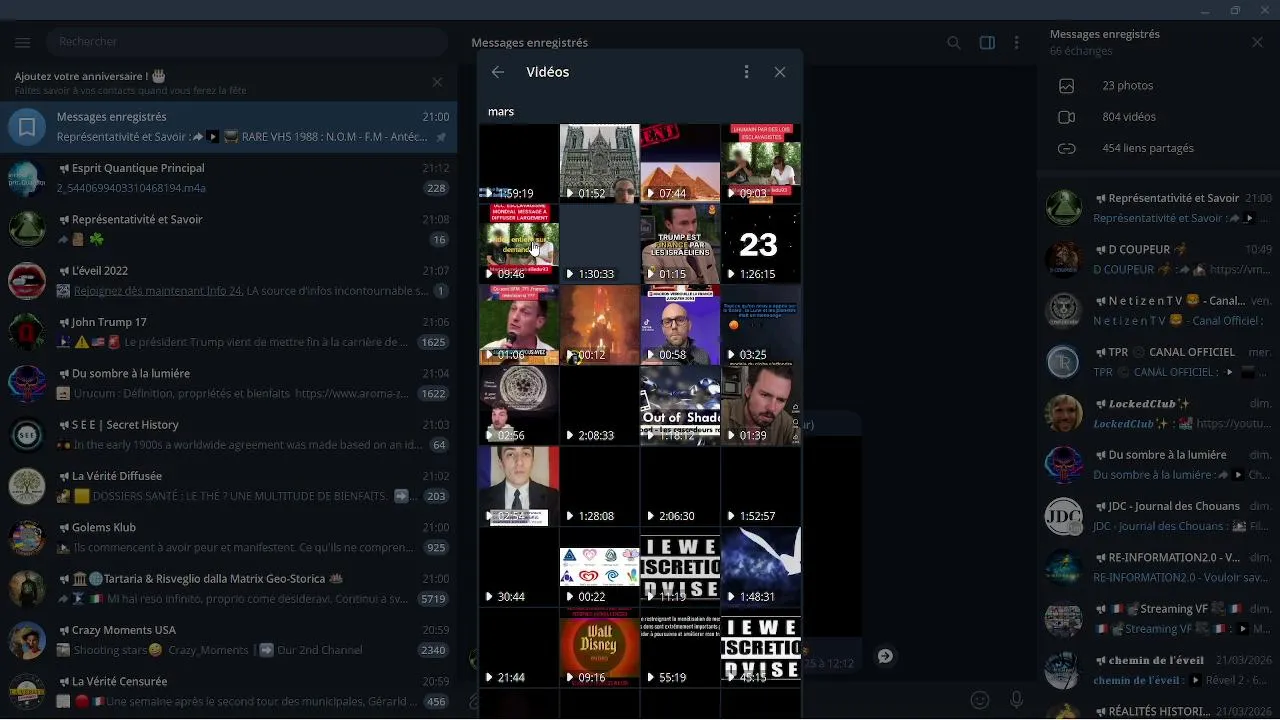Open the L'éveil 2022 channel
Image resolution: width=1280 pixels, height=720 pixels.
tap(228, 281)
